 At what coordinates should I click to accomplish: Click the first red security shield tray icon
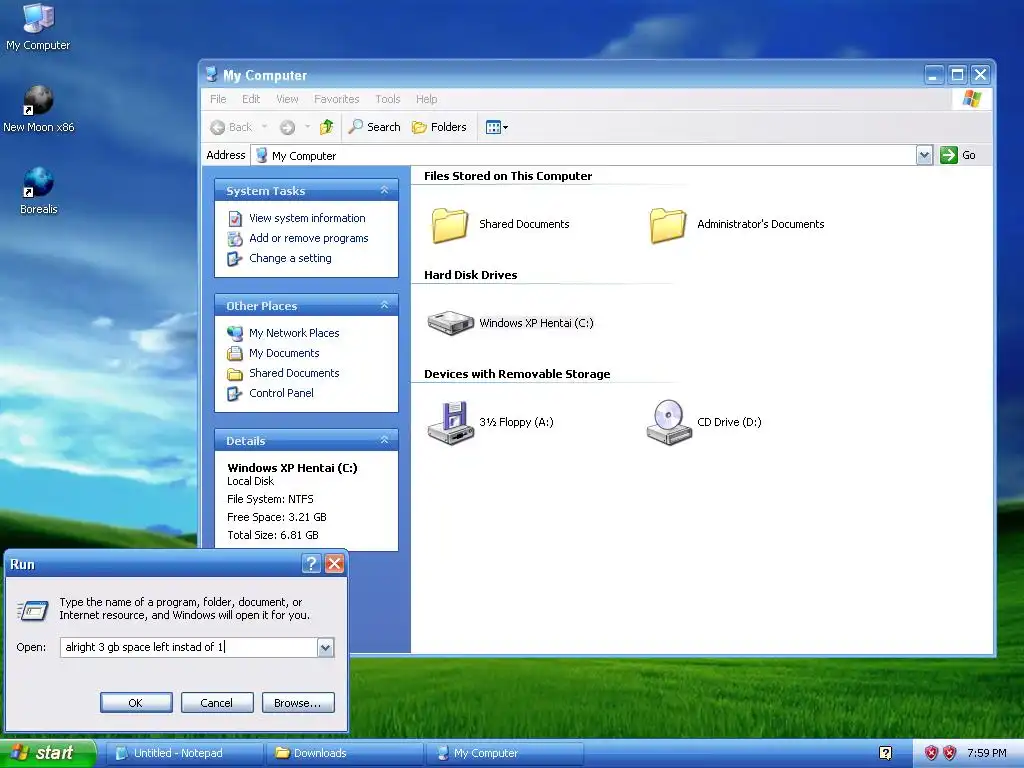click(x=931, y=753)
